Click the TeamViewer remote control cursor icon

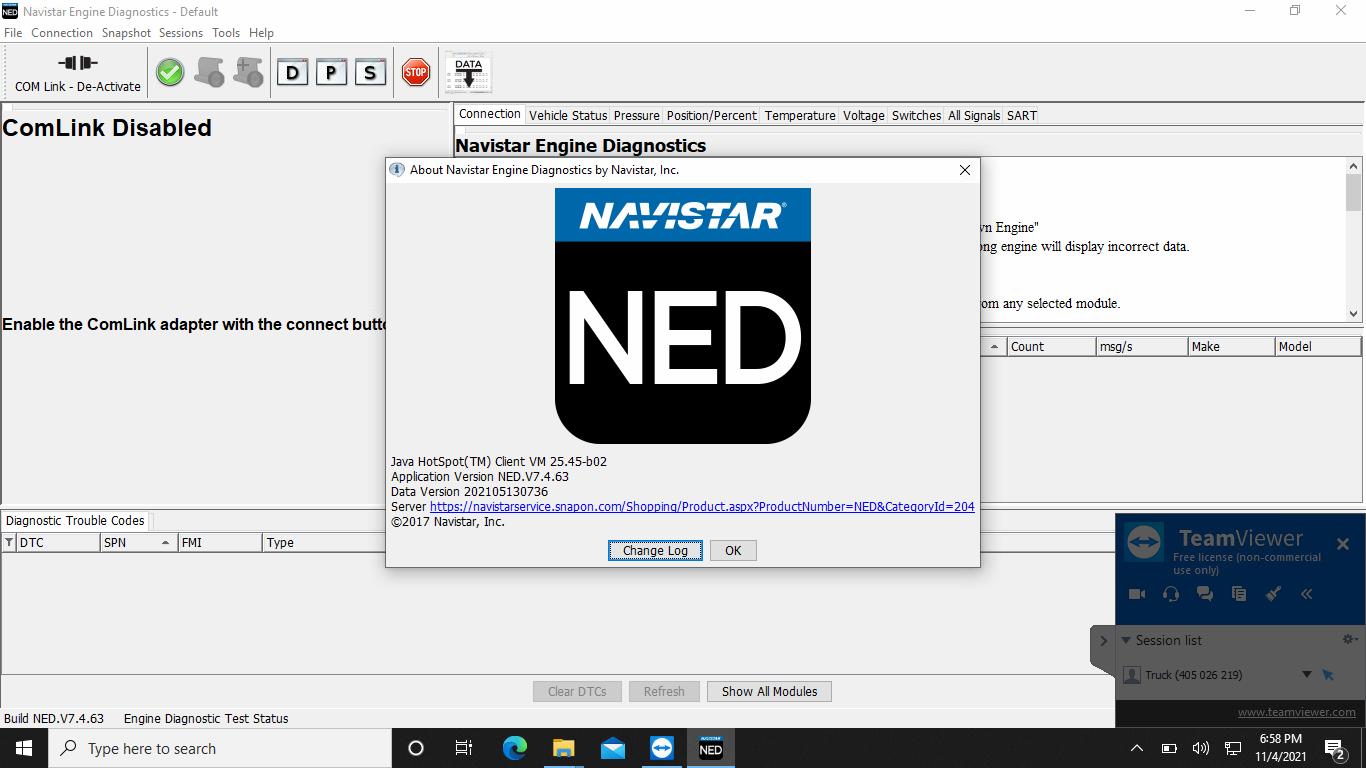click(x=1328, y=675)
